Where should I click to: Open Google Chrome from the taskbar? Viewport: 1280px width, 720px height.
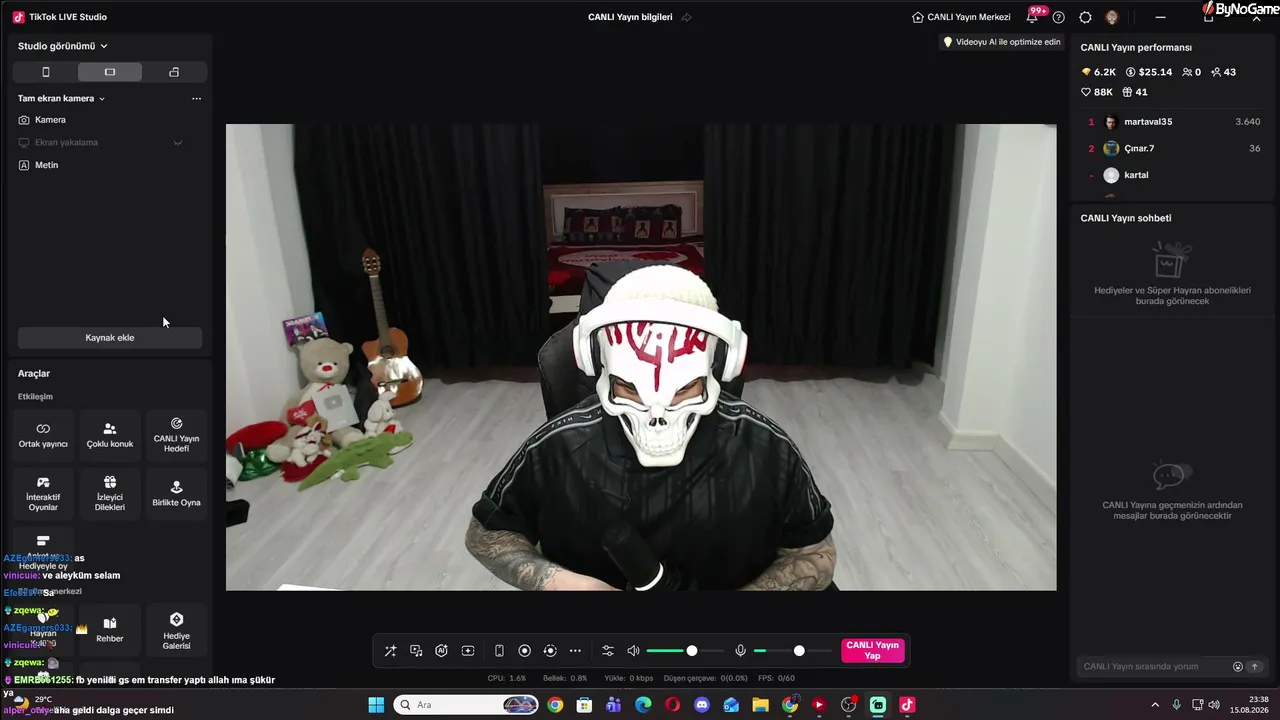pyautogui.click(x=555, y=705)
